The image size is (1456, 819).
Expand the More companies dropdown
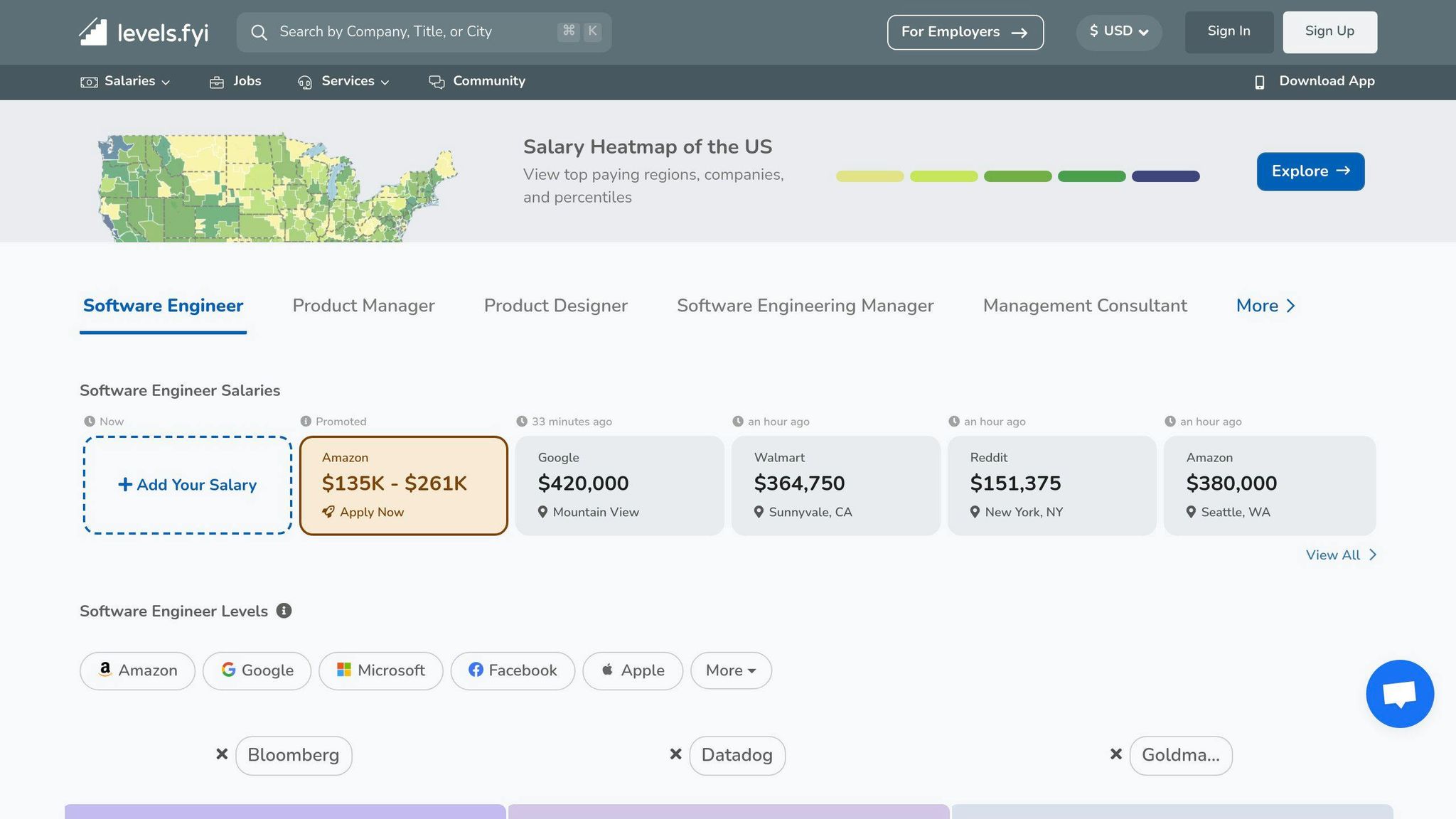point(730,670)
